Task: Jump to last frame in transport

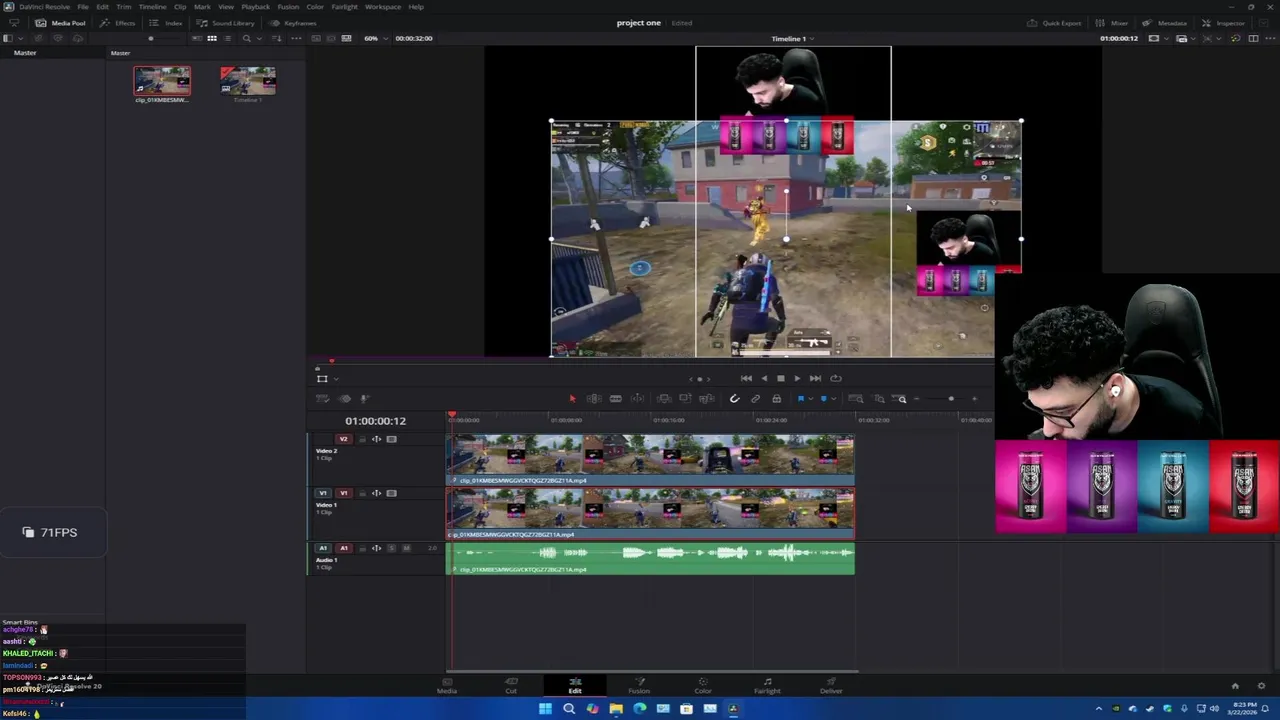Action: click(815, 378)
